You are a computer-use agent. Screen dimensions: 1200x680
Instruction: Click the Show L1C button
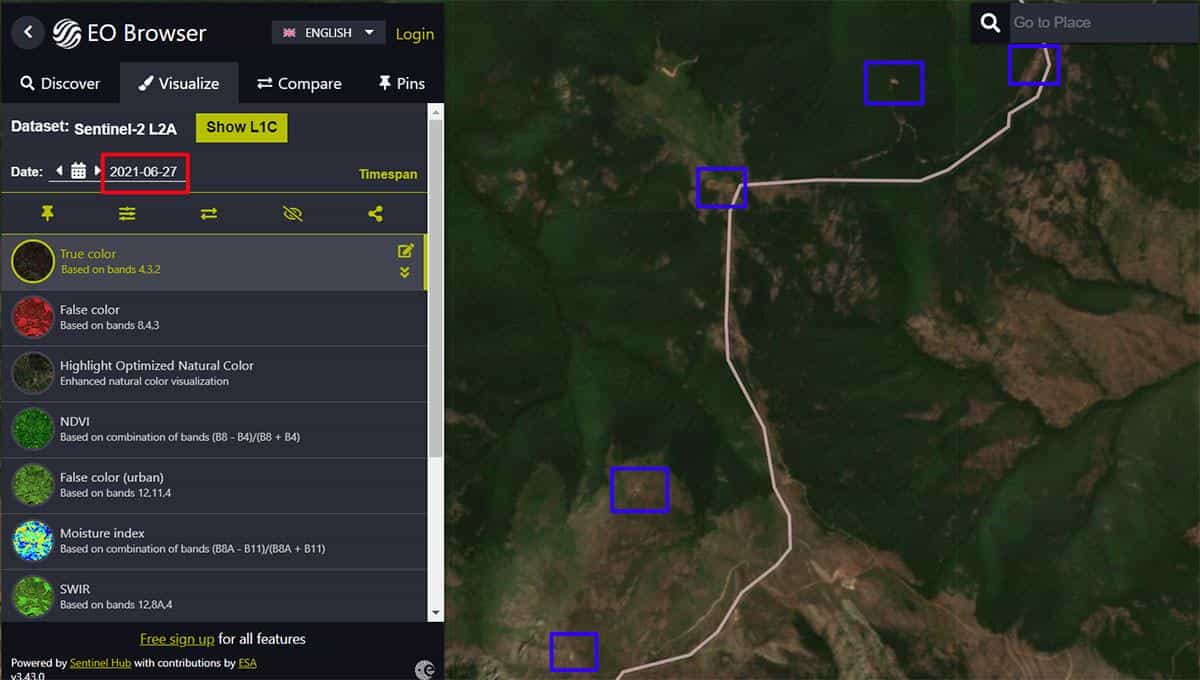(241, 127)
